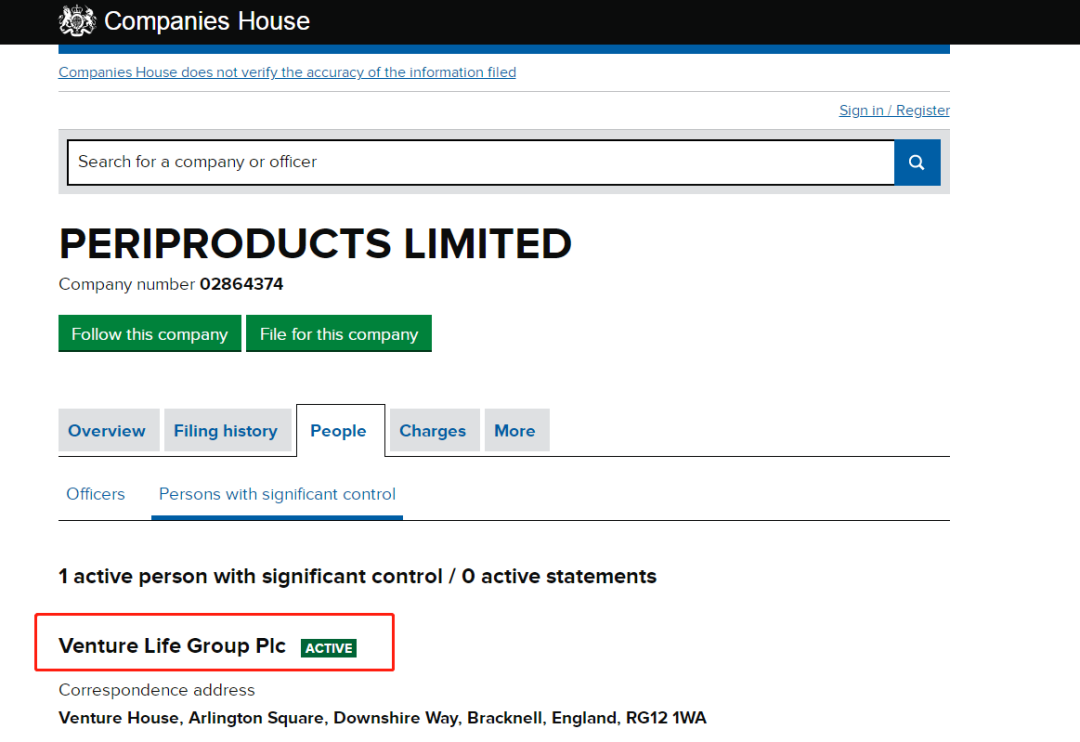The width and height of the screenshot is (1080, 742).
Task: Go to the Charges tab
Action: [432, 431]
